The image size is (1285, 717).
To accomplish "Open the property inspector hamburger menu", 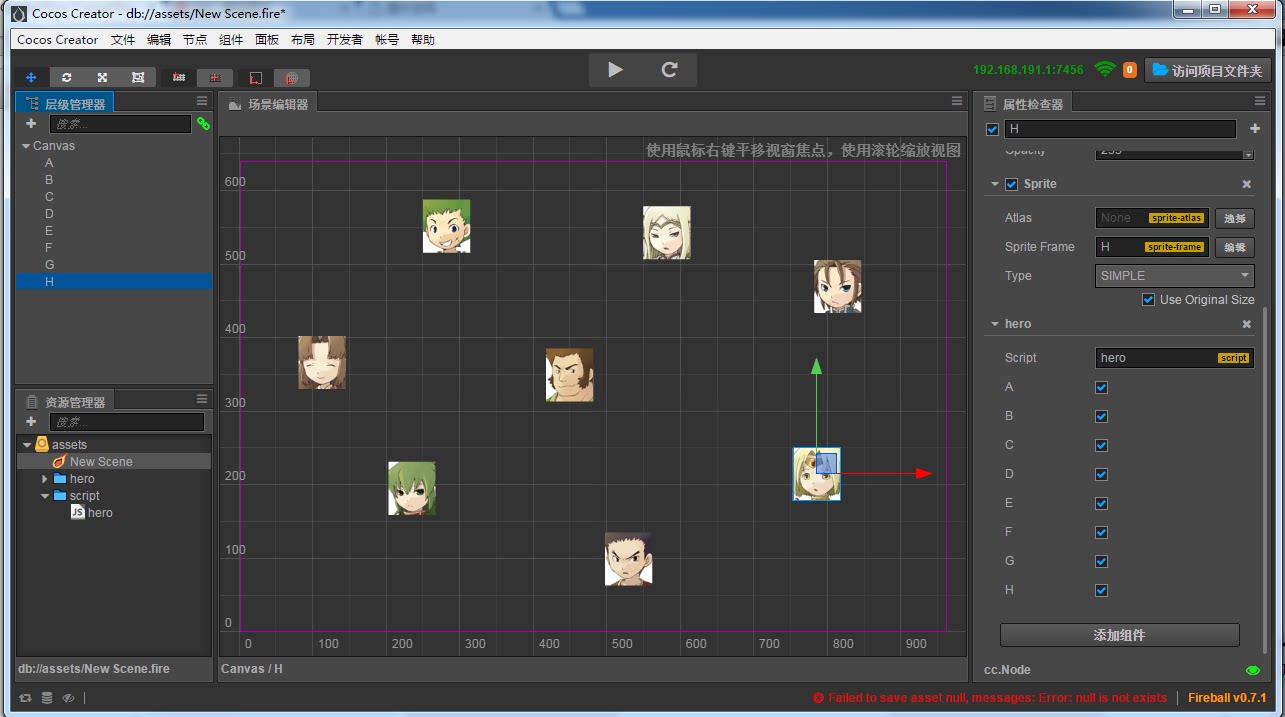I will (x=1260, y=101).
